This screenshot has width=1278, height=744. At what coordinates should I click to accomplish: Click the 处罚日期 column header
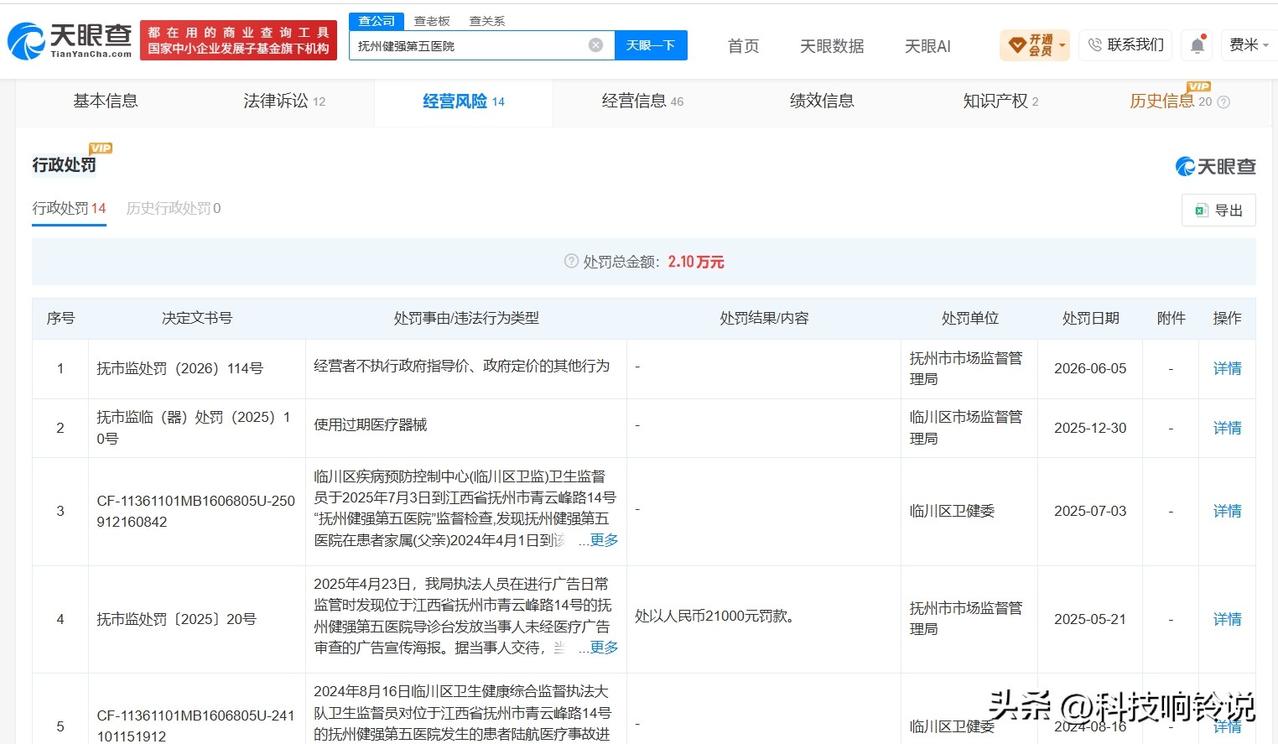(1090, 318)
